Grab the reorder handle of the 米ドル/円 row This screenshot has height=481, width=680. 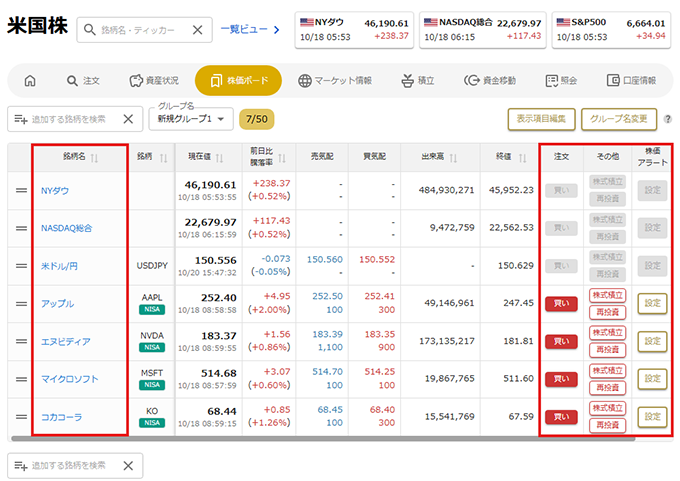(21, 266)
